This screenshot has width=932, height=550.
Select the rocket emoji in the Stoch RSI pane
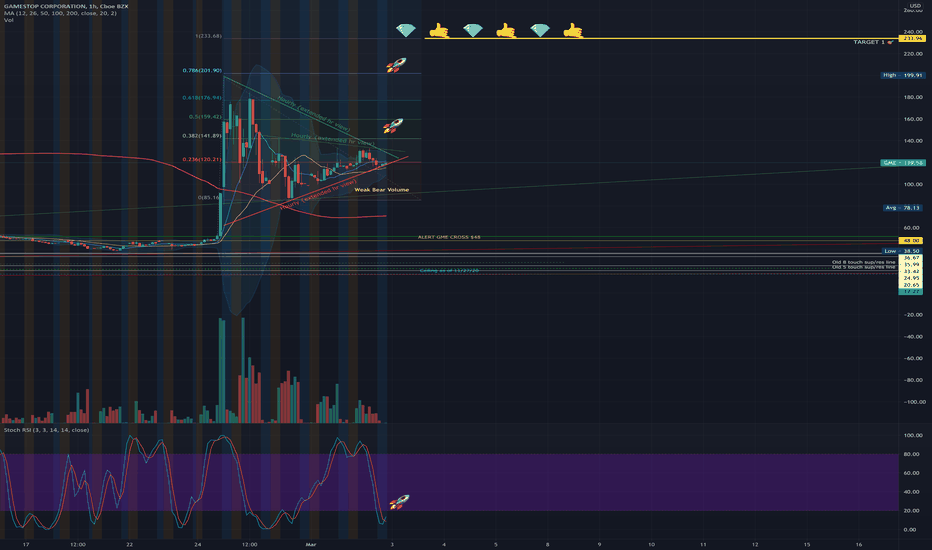click(x=399, y=502)
